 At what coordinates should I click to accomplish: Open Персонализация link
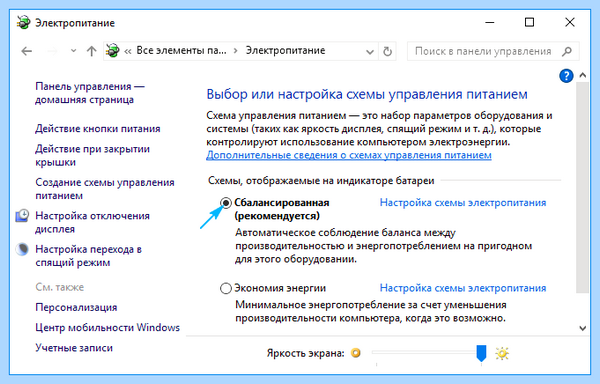(76, 308)
